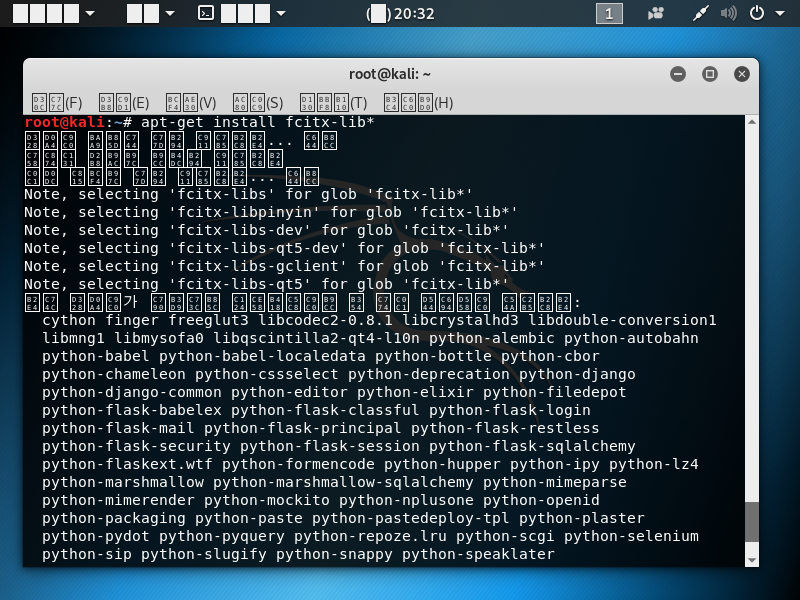Click the 'libdouble-conversion1' package name
Viewport: 800px width, 600px height.
(x=622, y=320)
